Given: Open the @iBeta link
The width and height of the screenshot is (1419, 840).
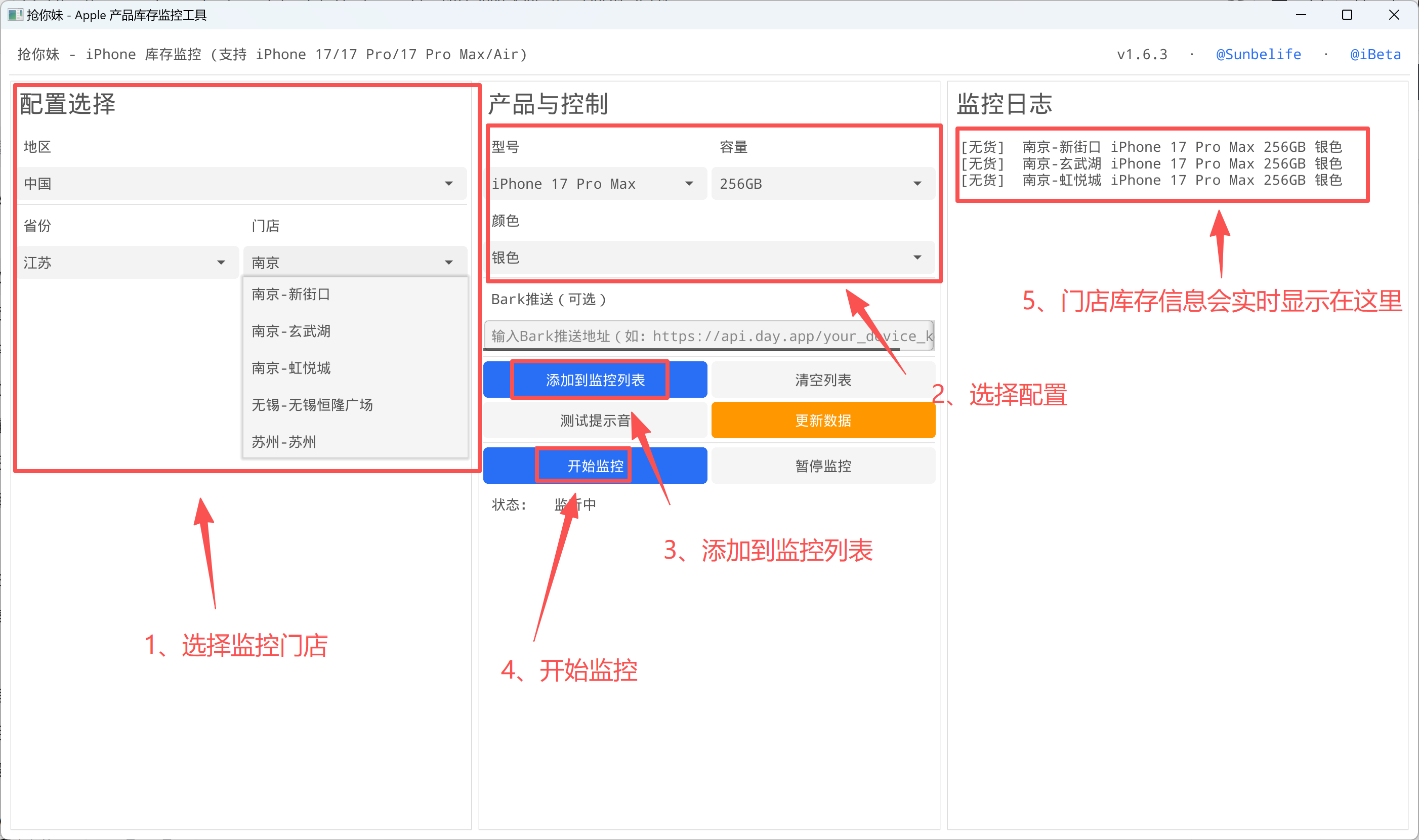Looking at the screenshot, I should 1375,54.
